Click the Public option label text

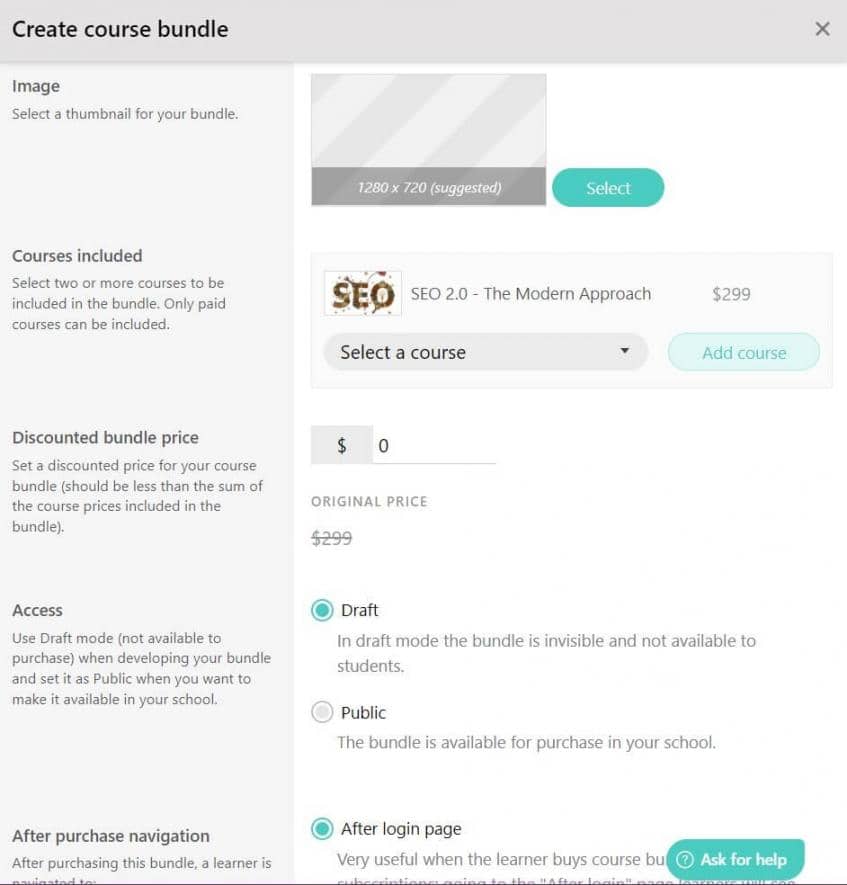pyautogui.click(x=363, y=713)
